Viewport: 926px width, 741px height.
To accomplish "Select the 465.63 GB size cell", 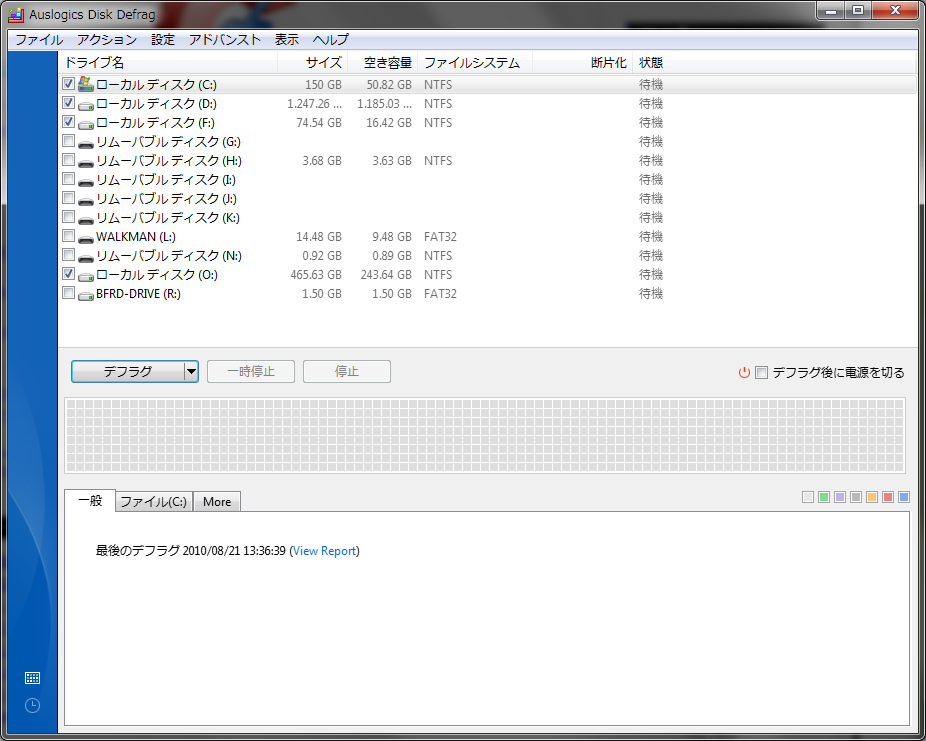I will 316,275.
